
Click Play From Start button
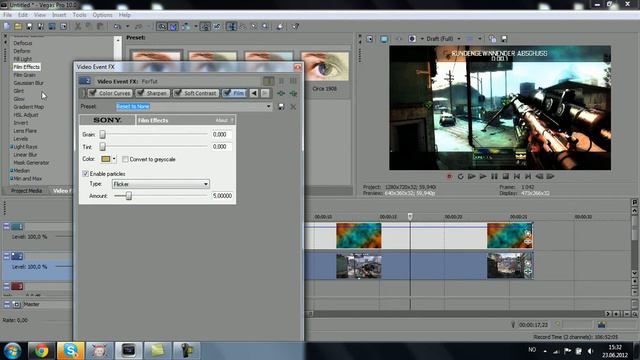[472, 176]
